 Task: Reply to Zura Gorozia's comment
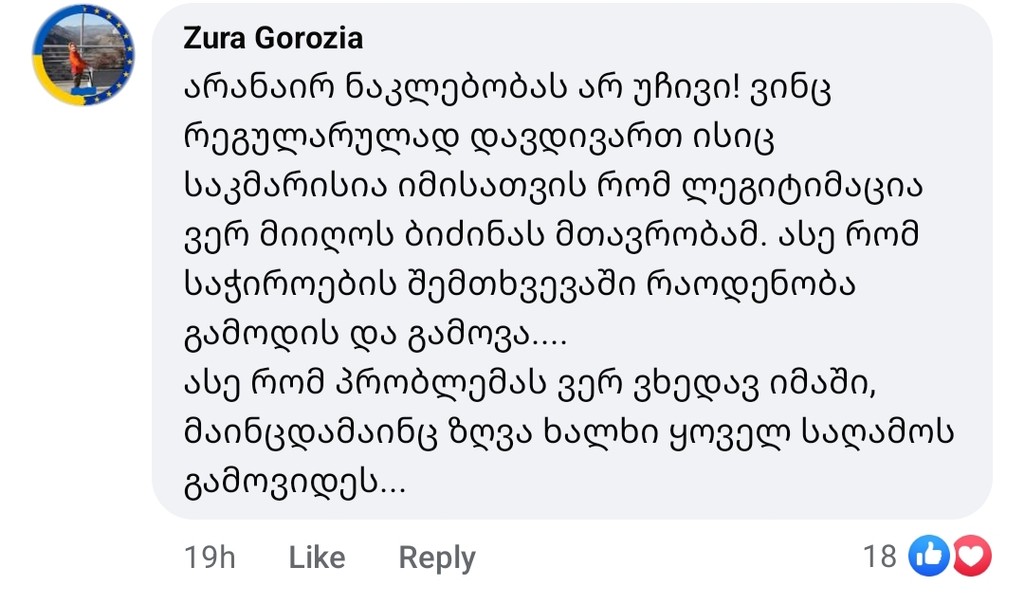437,557
